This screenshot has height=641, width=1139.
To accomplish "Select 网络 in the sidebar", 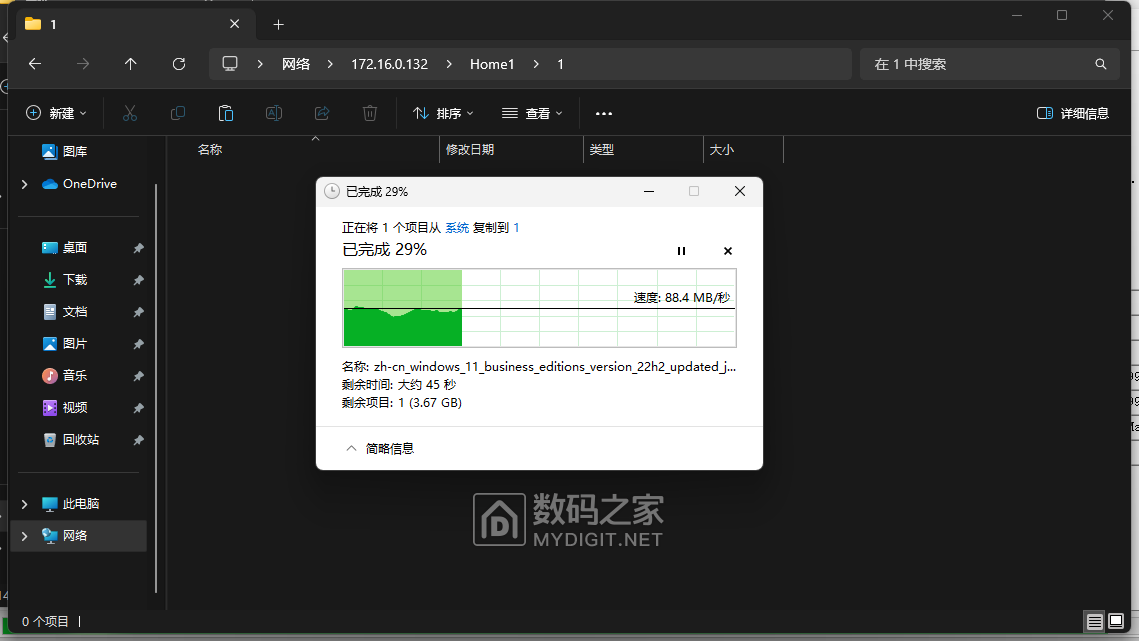I will pyautogui.click(x=74, y=536).
